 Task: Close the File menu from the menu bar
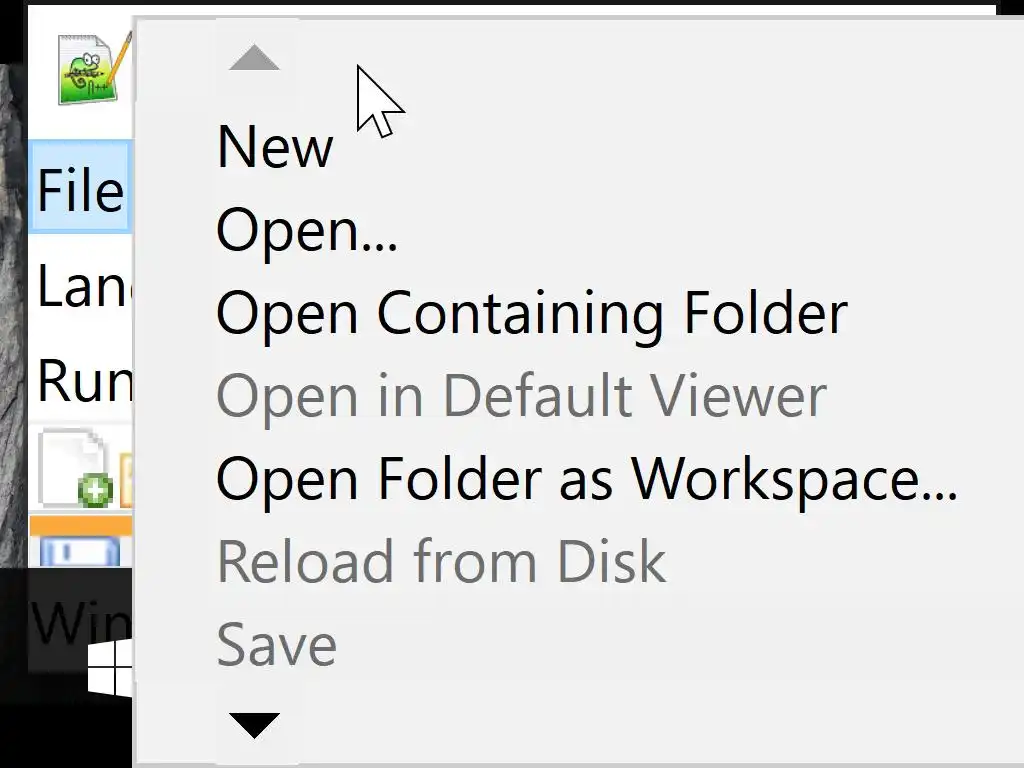pos(80,188)
